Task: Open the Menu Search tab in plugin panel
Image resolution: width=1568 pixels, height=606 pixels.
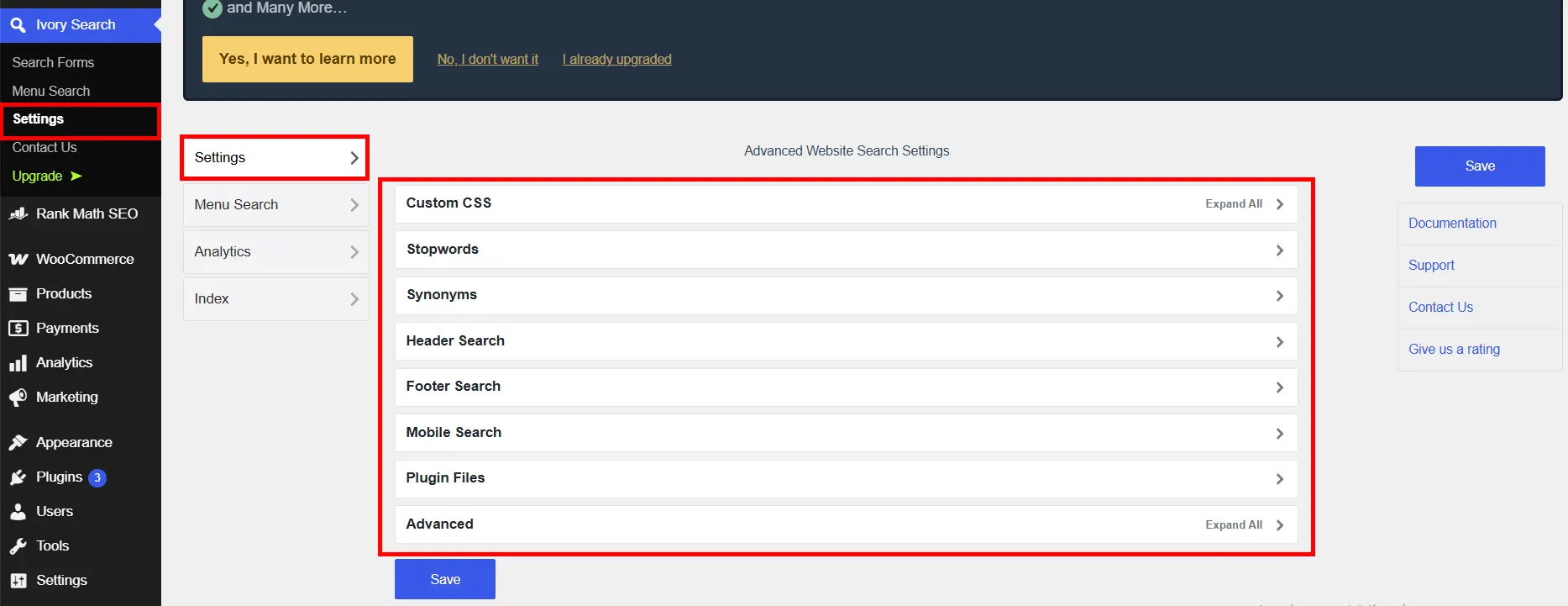Action: (x=275, y=205)
